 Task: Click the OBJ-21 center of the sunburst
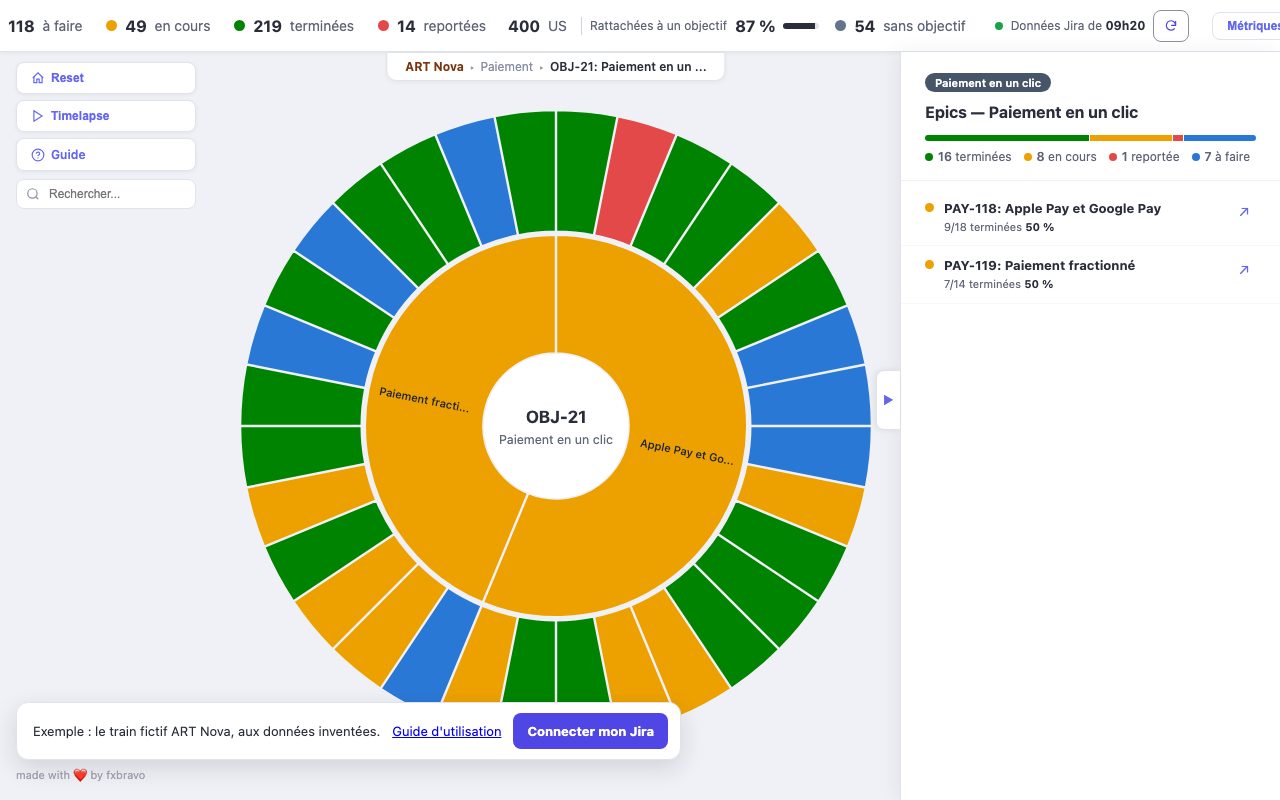(x=556, y=426)
